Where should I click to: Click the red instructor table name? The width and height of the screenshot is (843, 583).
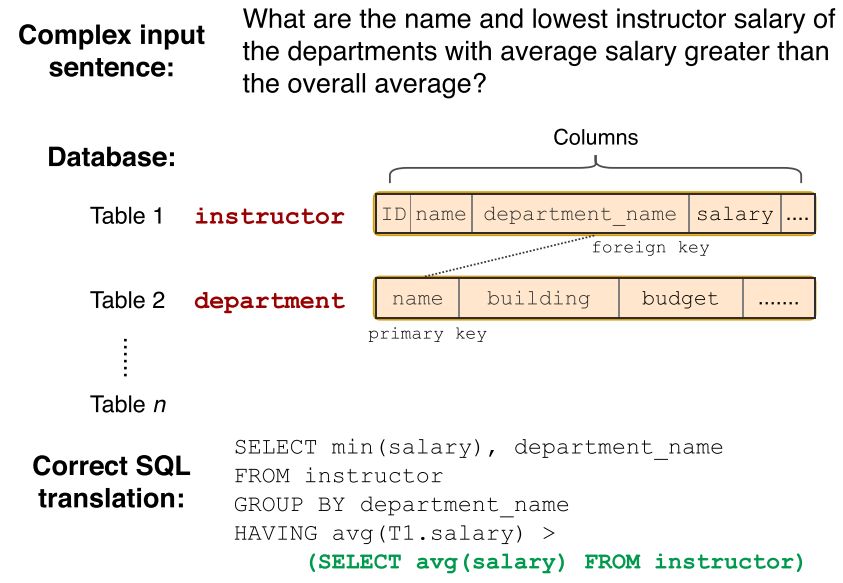pos(269,216)
